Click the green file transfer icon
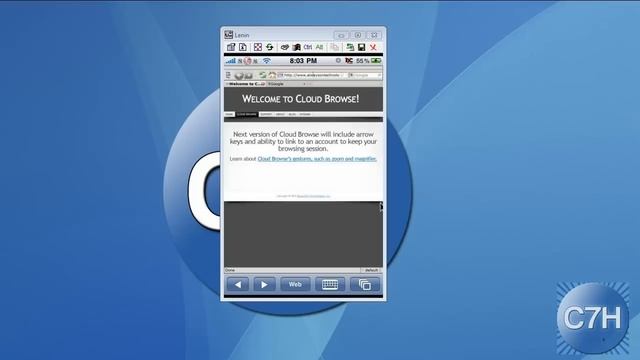Viewport: 640px width, 360px height. pos(350,47)
